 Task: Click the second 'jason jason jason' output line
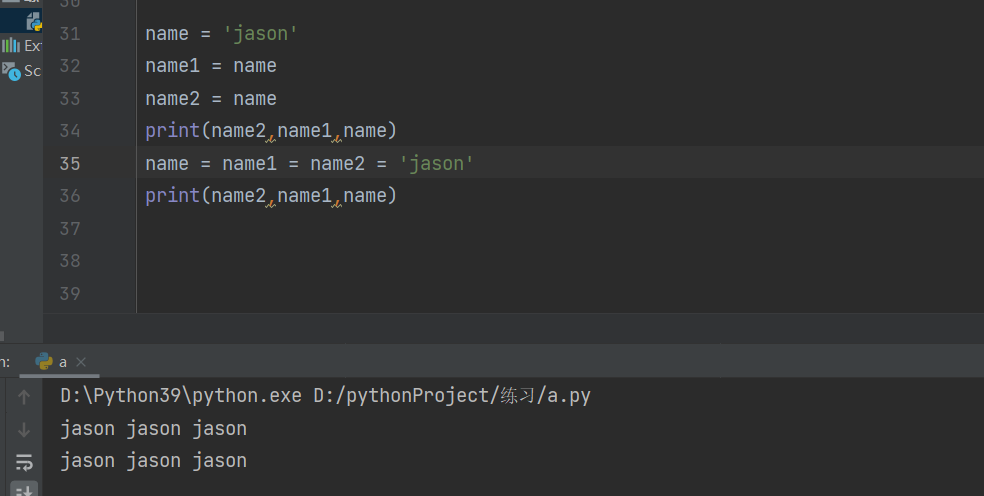(x=153, y=461)
